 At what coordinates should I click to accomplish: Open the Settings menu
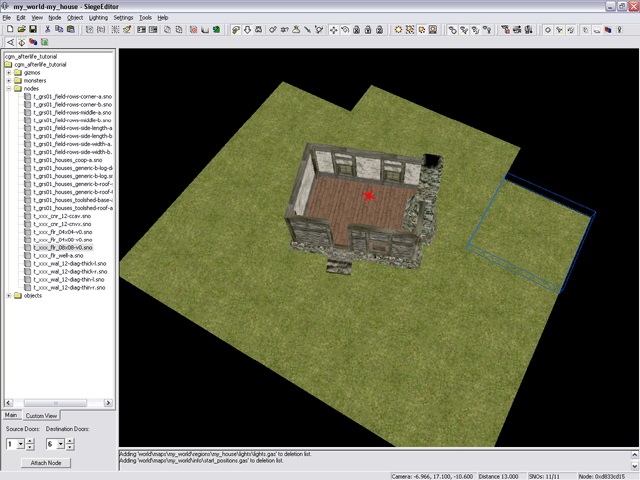coord(123,18)
